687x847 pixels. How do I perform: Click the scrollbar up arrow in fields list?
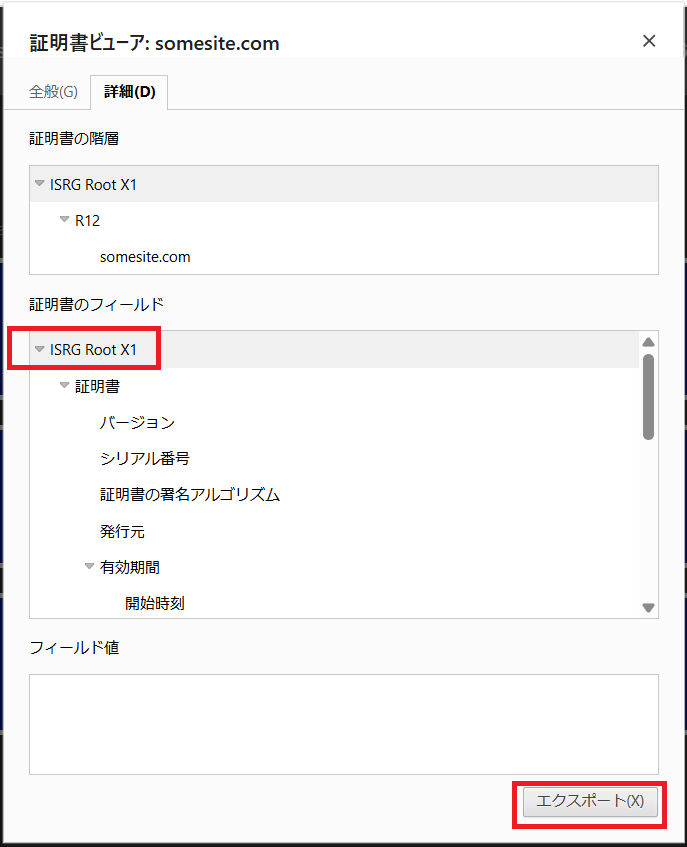click(648, 342)
